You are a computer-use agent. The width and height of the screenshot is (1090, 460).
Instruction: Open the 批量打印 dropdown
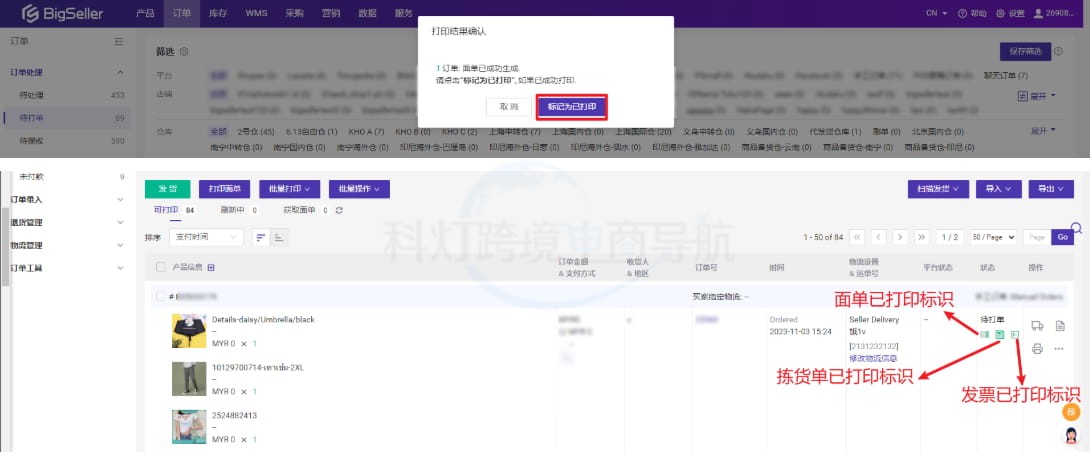[x=289, y=189]
